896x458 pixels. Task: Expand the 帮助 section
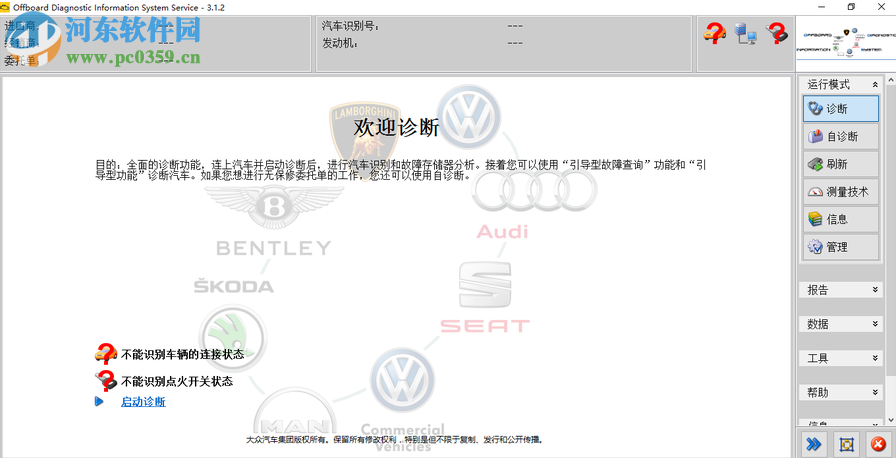tap(875, 393)
